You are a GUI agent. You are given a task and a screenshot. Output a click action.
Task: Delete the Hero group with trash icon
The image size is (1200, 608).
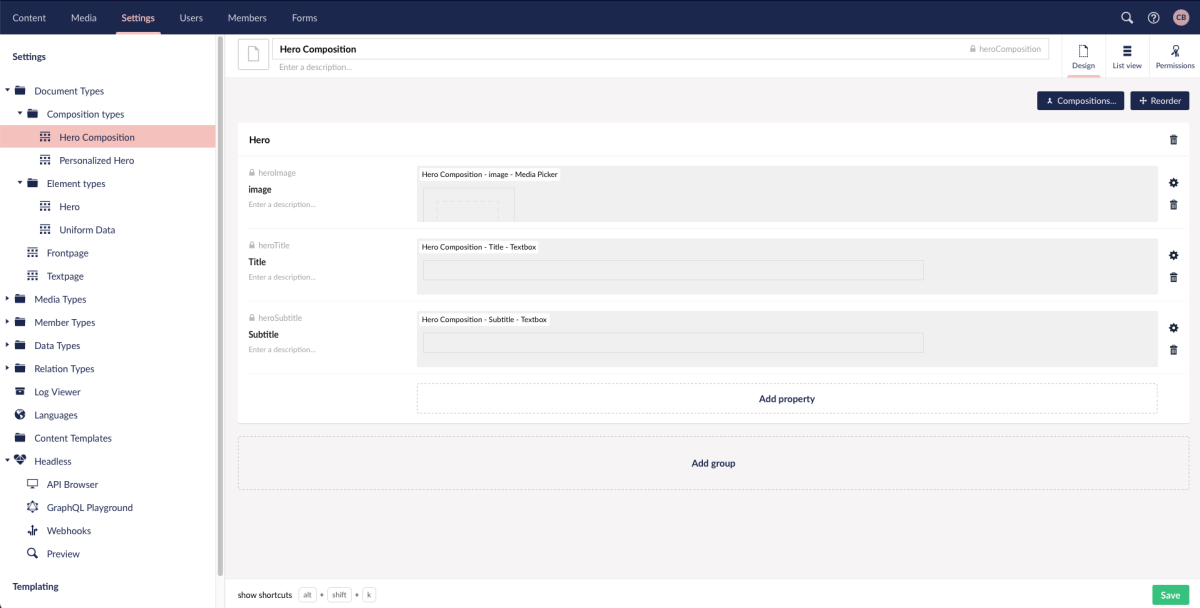click(1174, 140)
